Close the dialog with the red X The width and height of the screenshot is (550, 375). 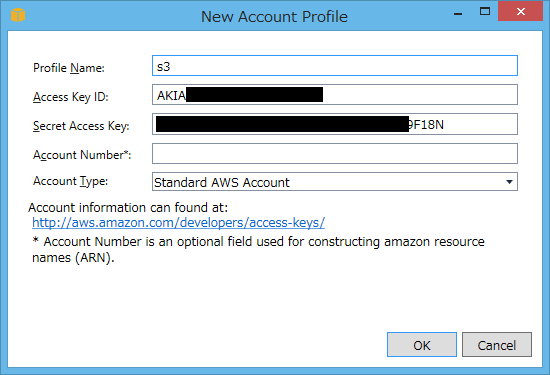(x=521, y=12)
